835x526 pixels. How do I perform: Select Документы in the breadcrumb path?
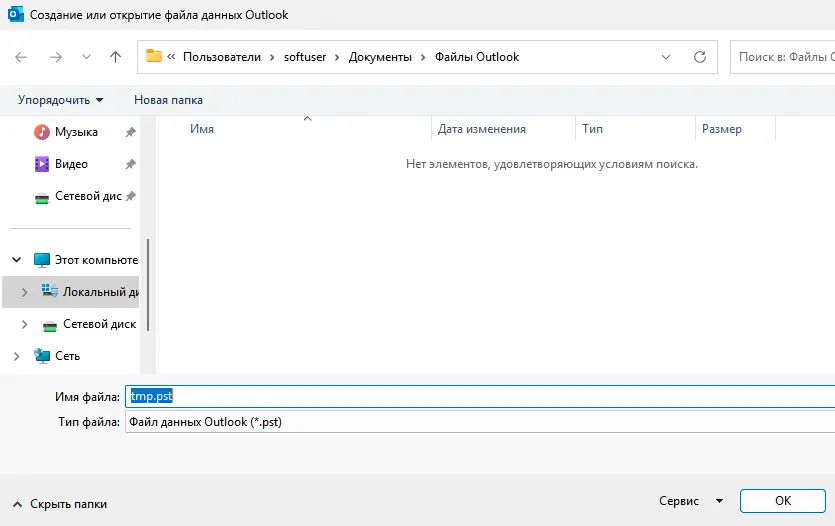pyautogui.click(x=380, y=57)
